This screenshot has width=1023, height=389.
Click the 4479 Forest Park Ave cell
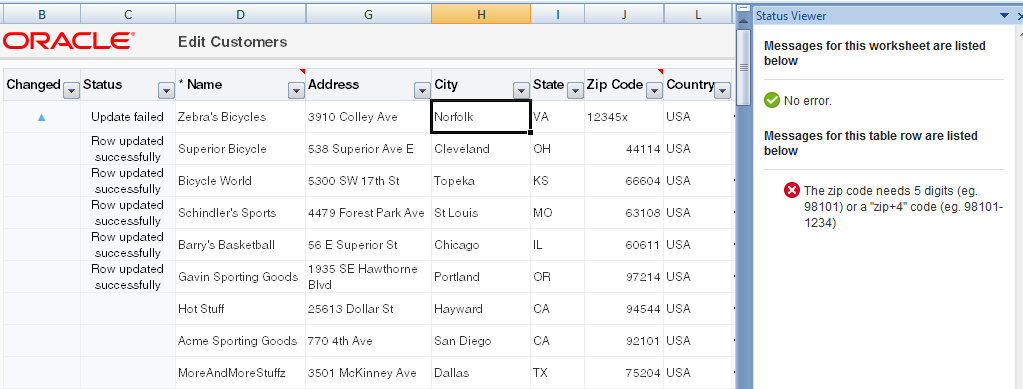tap(368, 213)
